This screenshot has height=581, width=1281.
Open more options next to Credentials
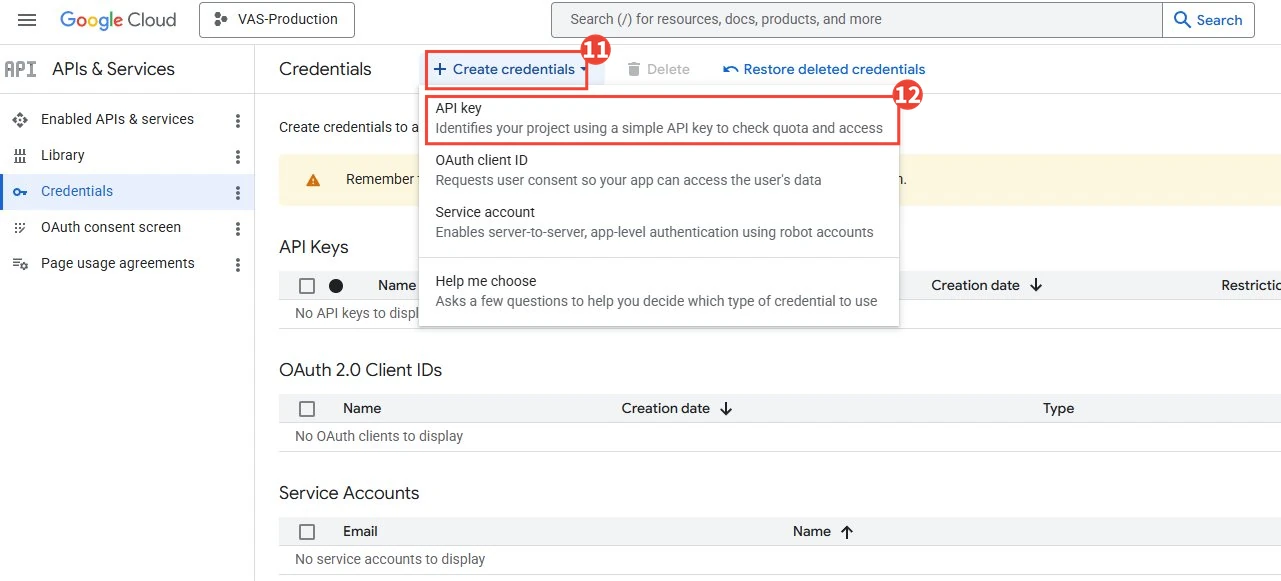click(x=238, y=193)
